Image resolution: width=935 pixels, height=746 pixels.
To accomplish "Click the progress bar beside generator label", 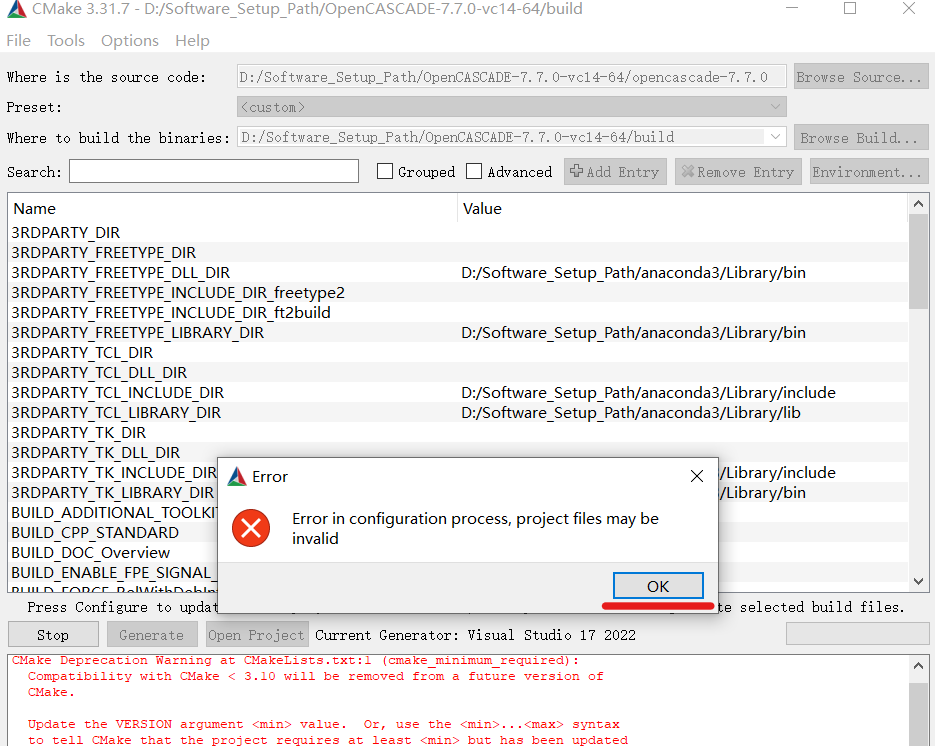I will point(857,633).
